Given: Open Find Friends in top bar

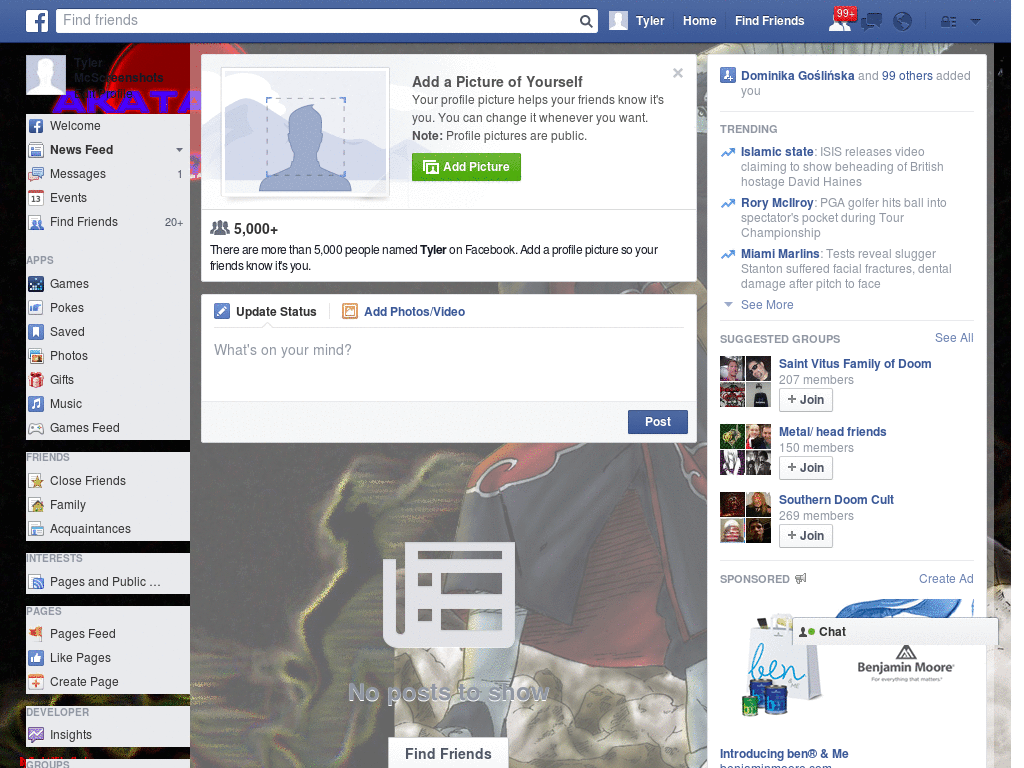Looking at the screenshot, I should pos(769,21).
